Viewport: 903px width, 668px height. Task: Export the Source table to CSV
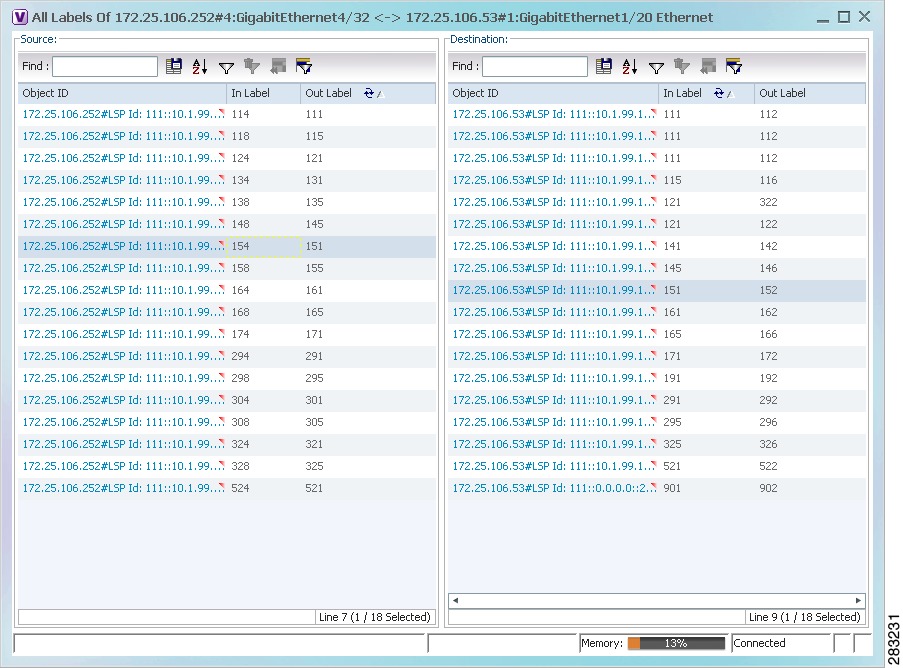(173, 66)
